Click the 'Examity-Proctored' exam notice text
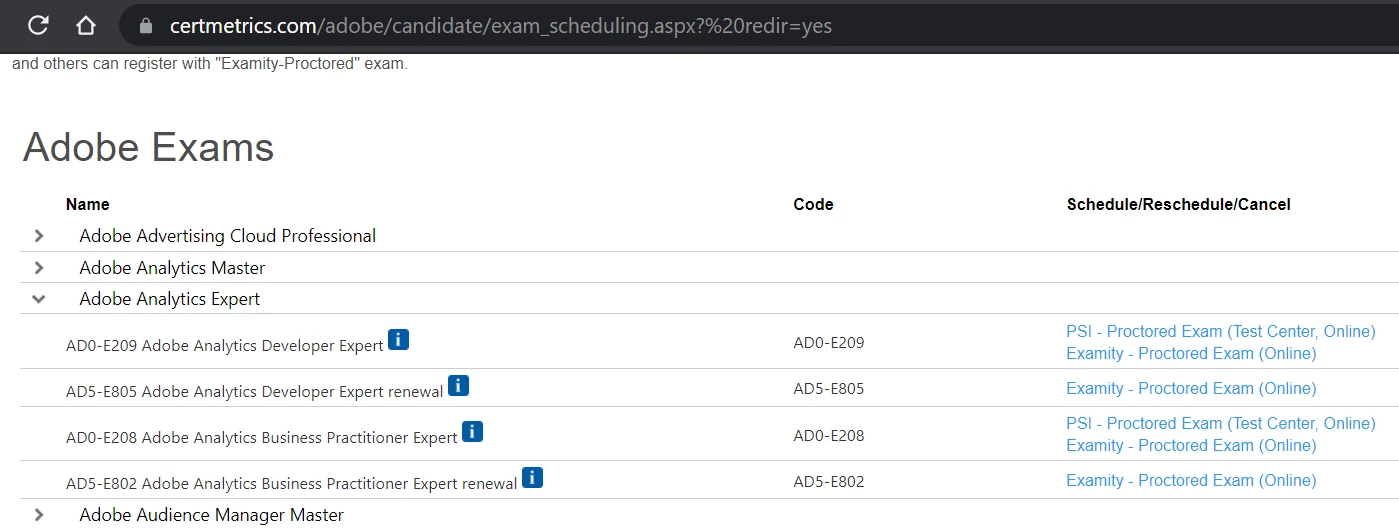This screenshot has width=1399, height=529. (x=210, y=64)
